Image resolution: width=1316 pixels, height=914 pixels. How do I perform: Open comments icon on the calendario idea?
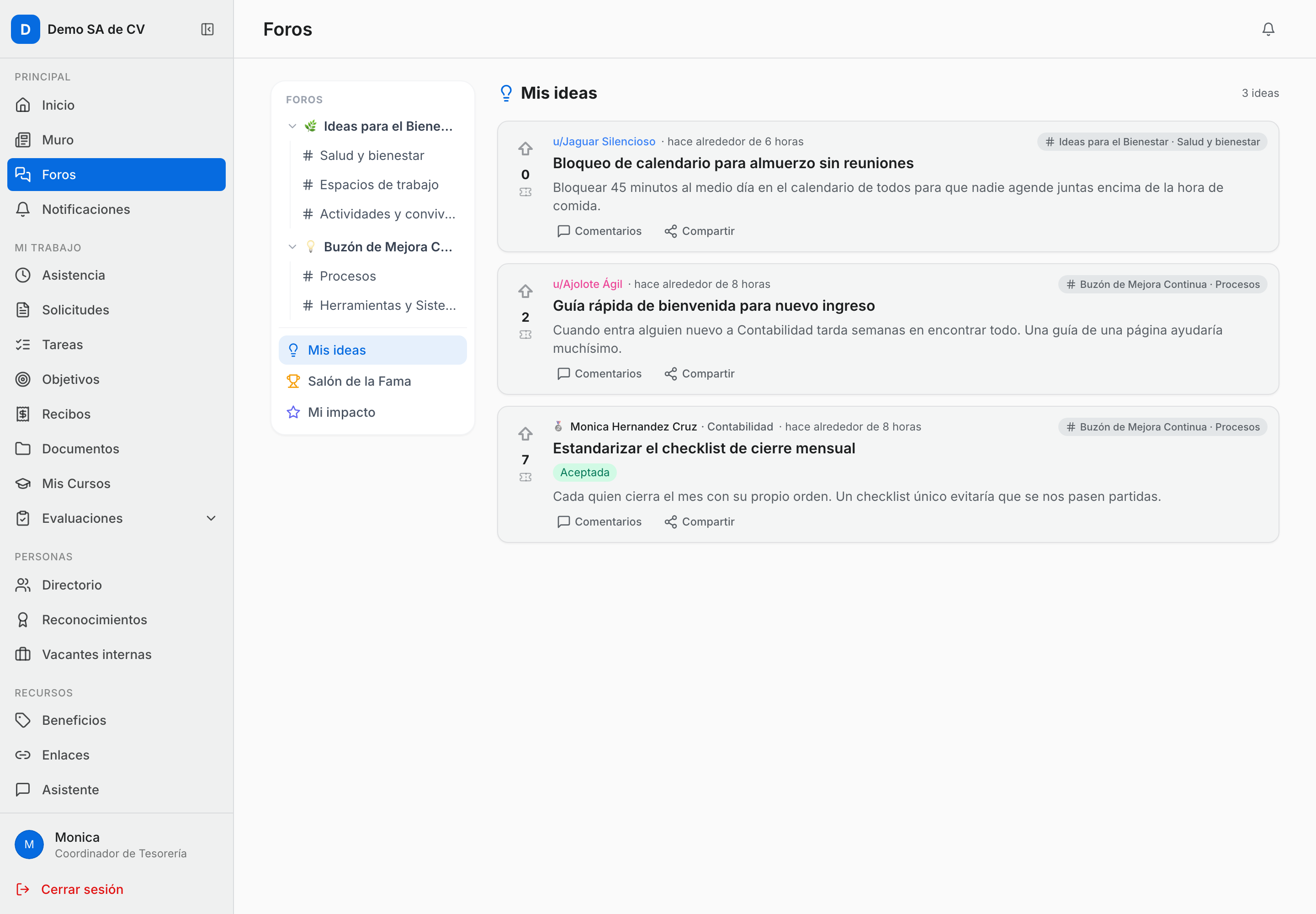click(x=563, y=231)
